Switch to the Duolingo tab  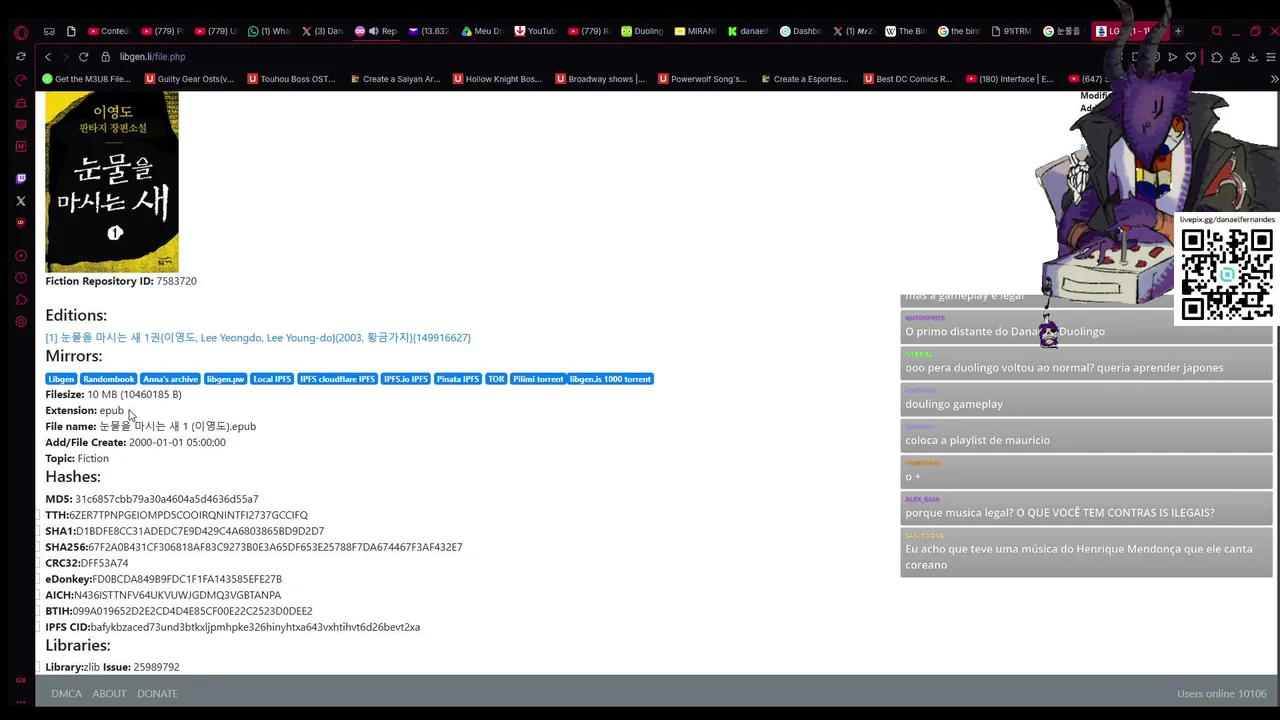tap(641, 31)
